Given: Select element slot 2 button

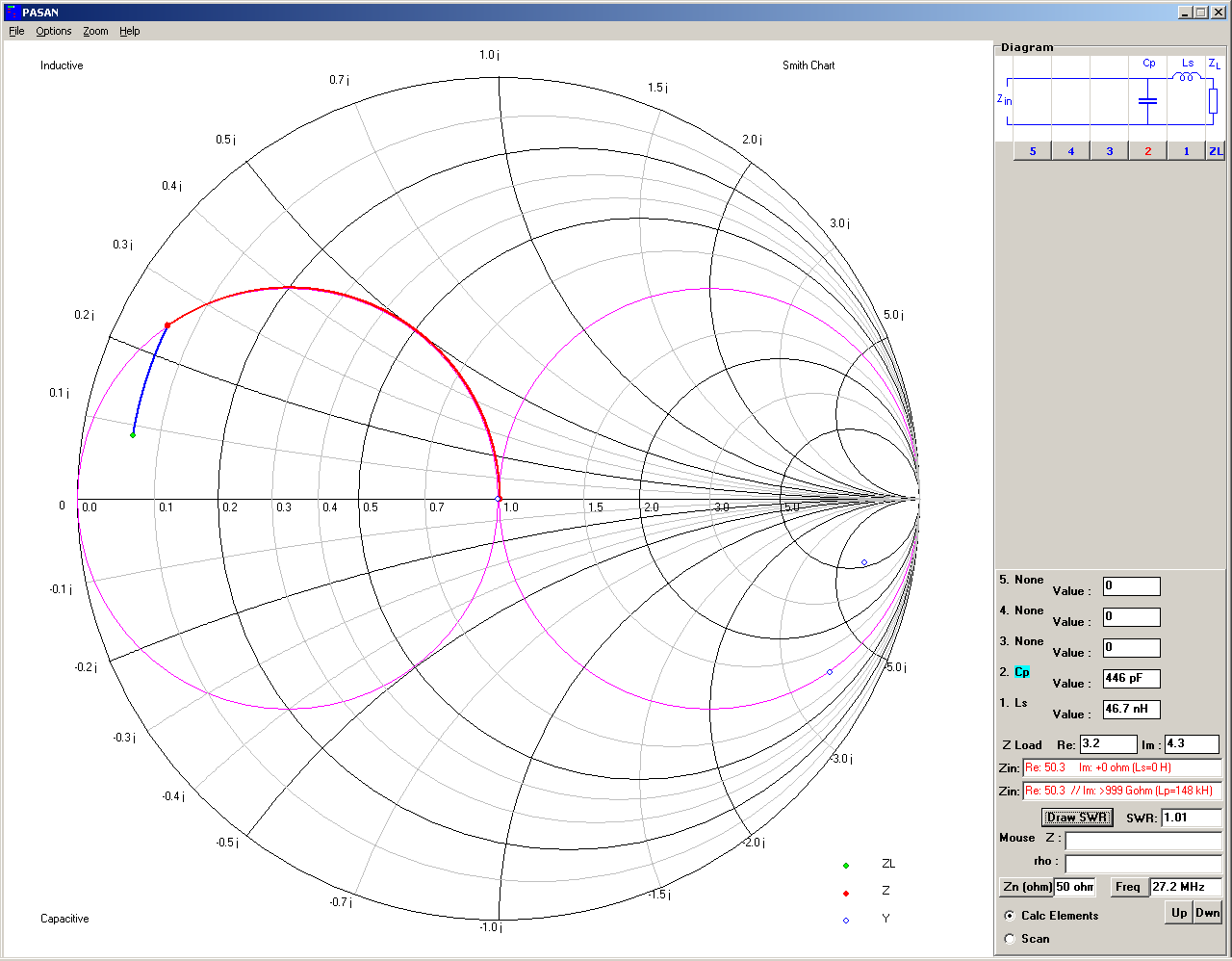Looking at the screenshot, I should coord(1147,151).
